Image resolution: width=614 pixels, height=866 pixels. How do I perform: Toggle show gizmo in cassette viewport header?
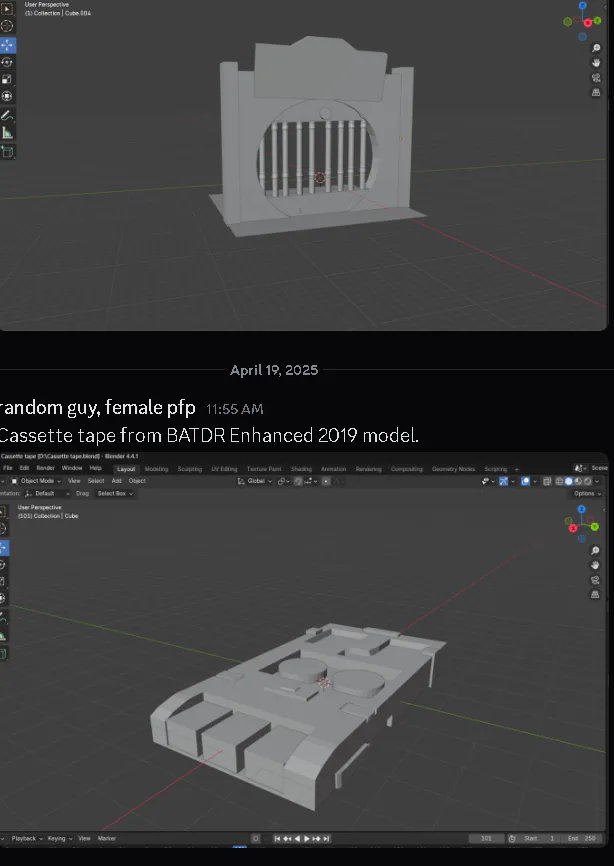coord(503,481)
